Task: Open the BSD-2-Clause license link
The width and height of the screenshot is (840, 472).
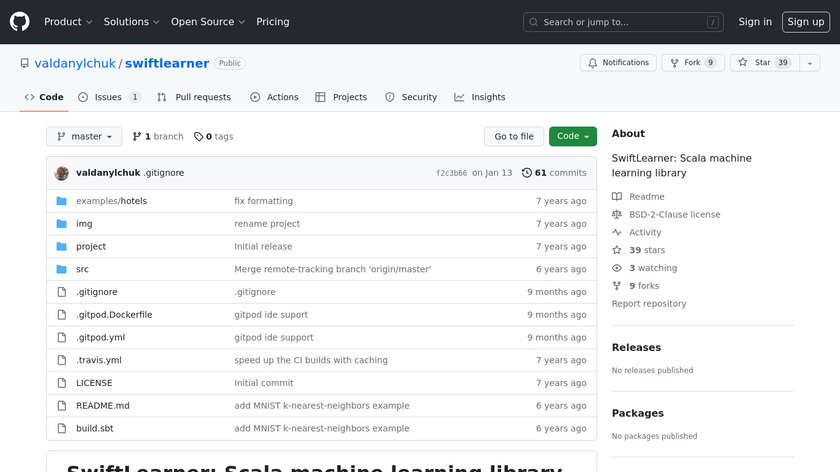Action: click(674, 214)
